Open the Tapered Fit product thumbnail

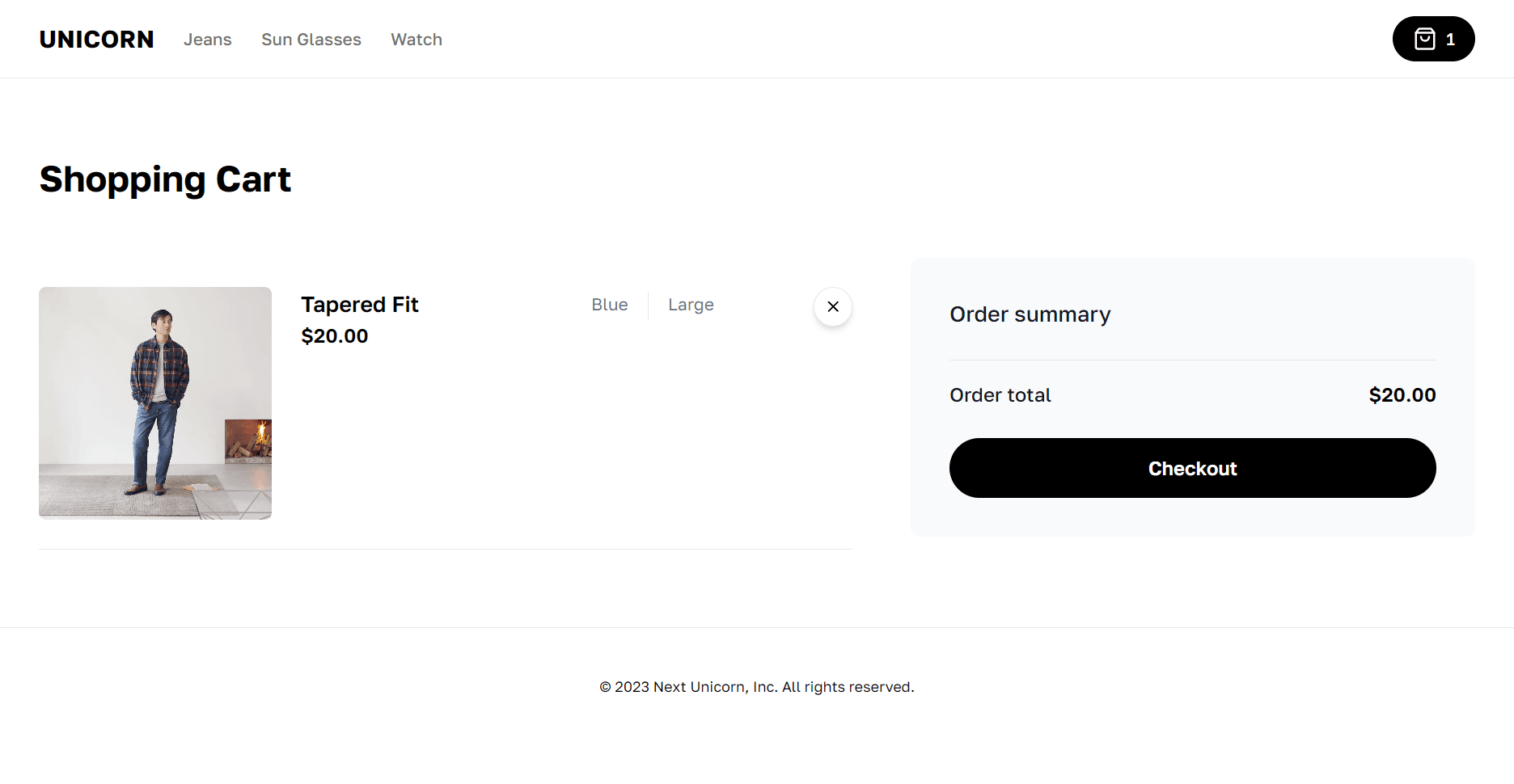coord(155,403)
